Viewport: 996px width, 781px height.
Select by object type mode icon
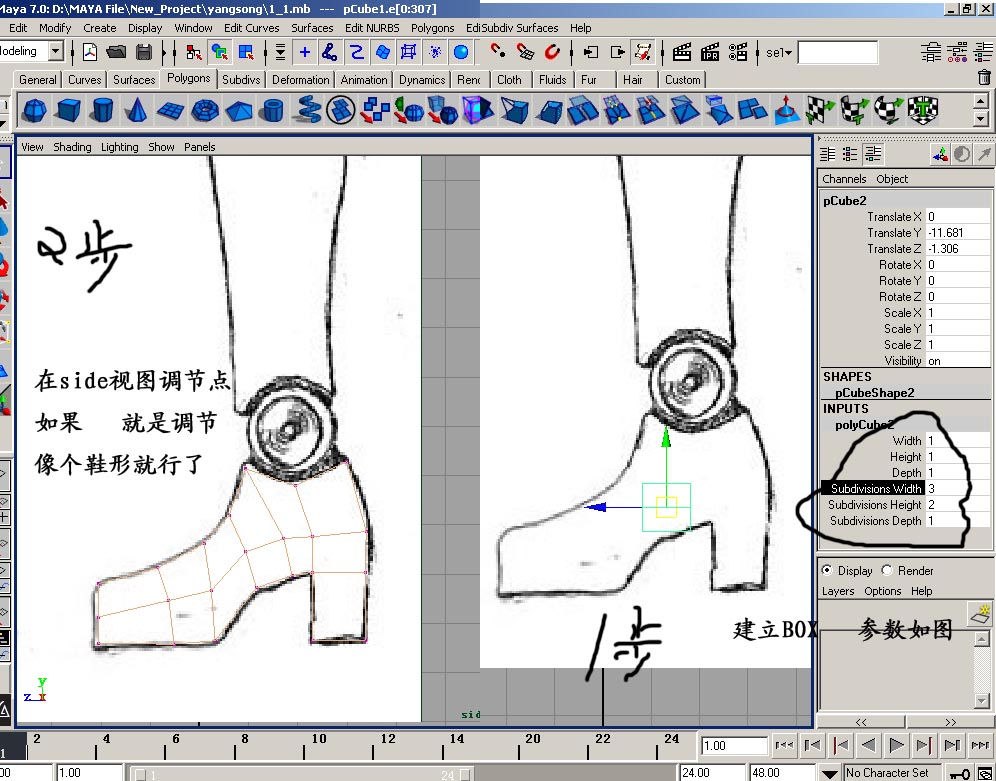(220, 51)
